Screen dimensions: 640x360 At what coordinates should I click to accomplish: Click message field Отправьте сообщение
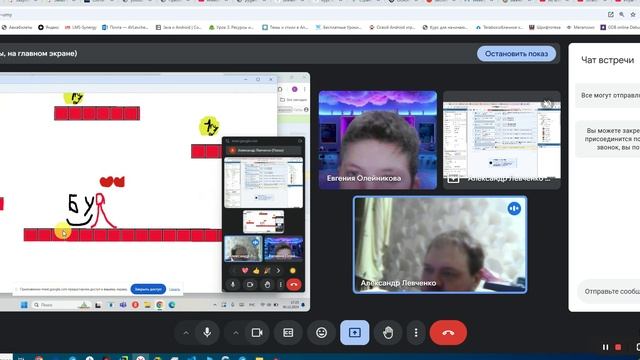[608, 291]
